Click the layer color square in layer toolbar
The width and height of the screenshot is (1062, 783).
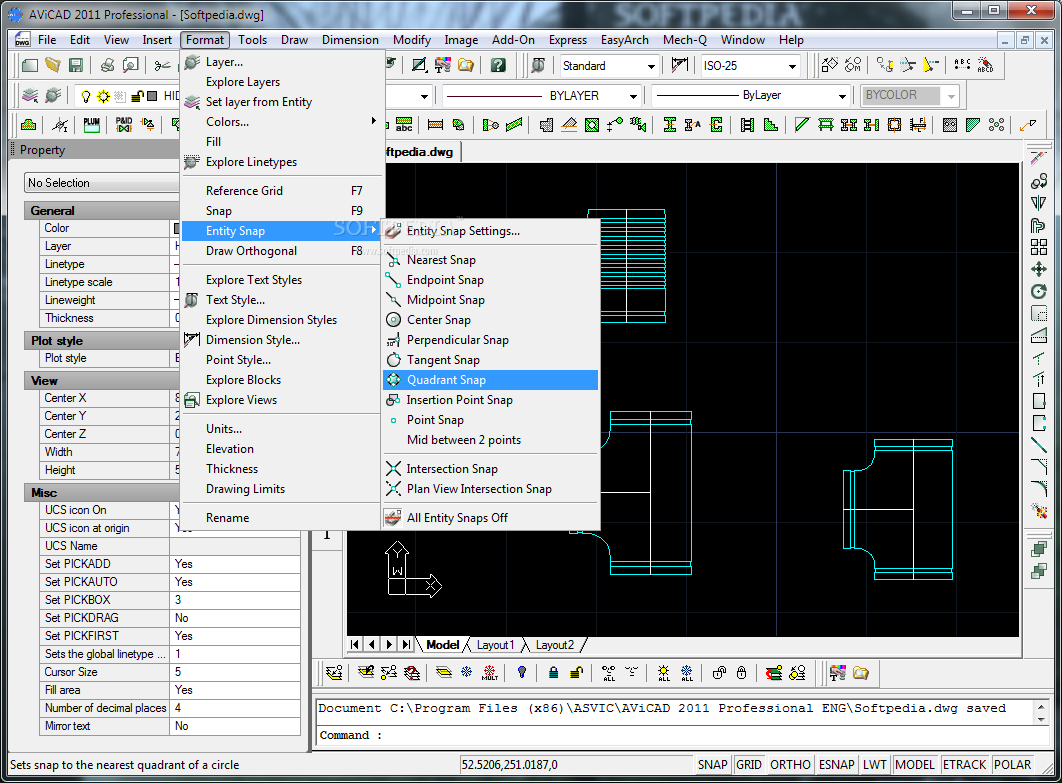click(152, 96)
